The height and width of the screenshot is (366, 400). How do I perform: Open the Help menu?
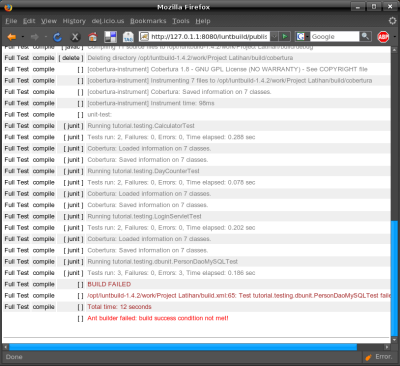tap(203, 21)
